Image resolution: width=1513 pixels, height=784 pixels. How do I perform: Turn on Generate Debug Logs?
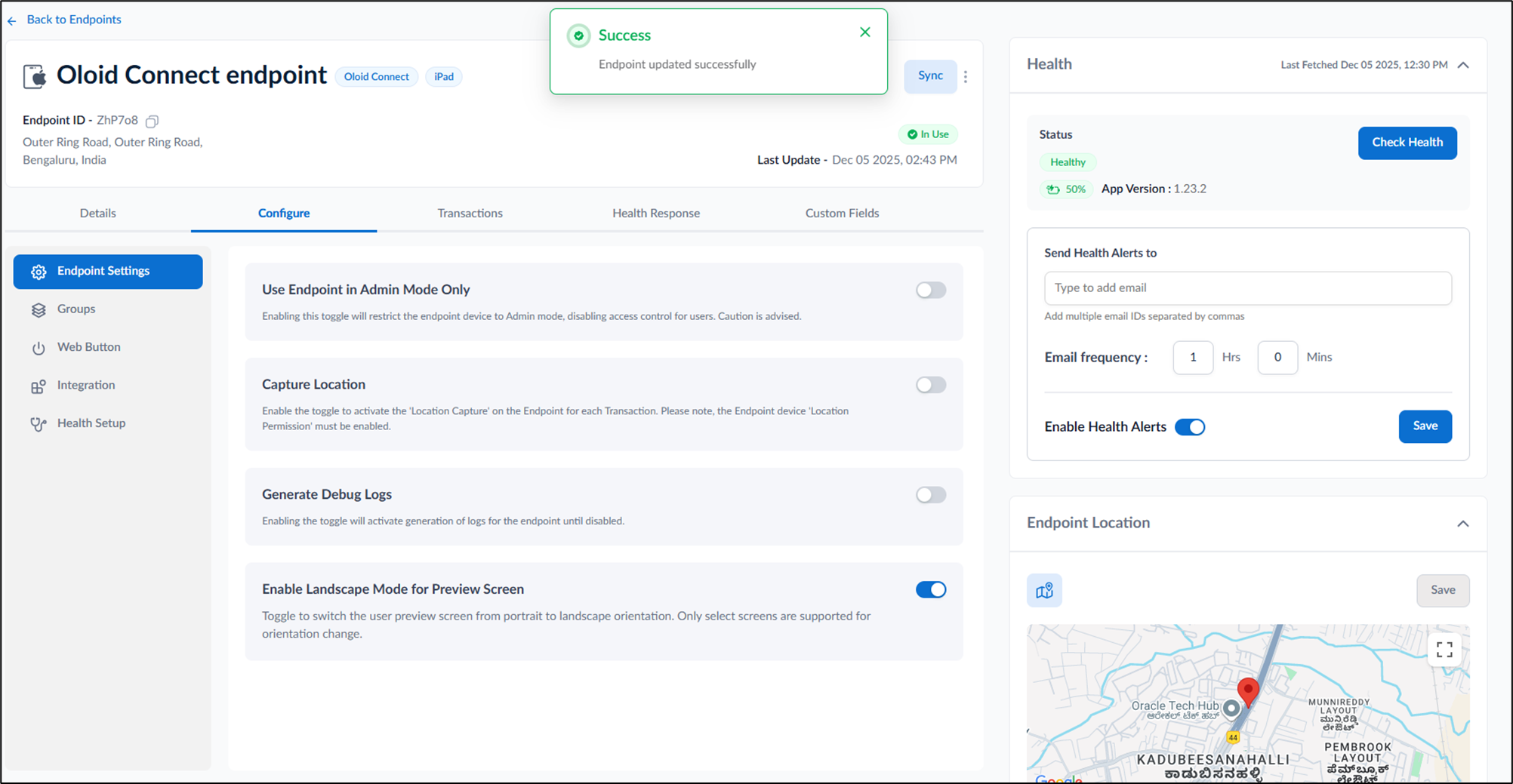point(931,495)
